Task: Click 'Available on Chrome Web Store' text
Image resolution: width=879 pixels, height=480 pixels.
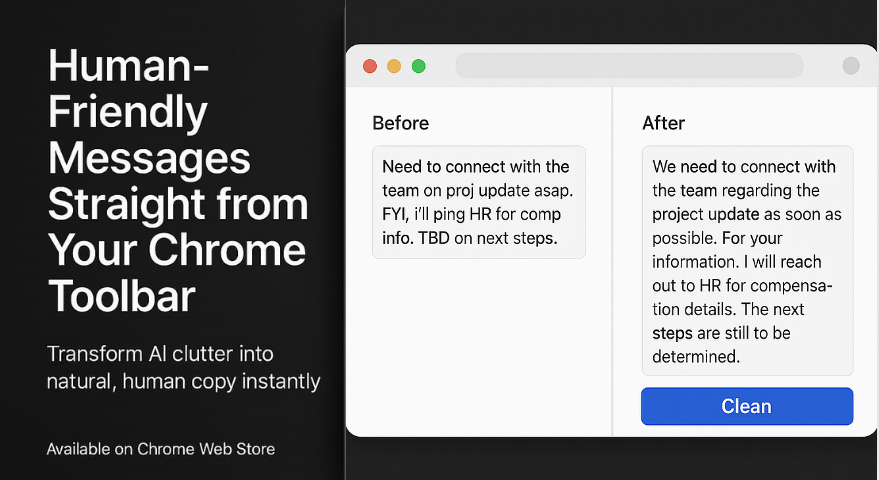Action: tap(161, 449)
